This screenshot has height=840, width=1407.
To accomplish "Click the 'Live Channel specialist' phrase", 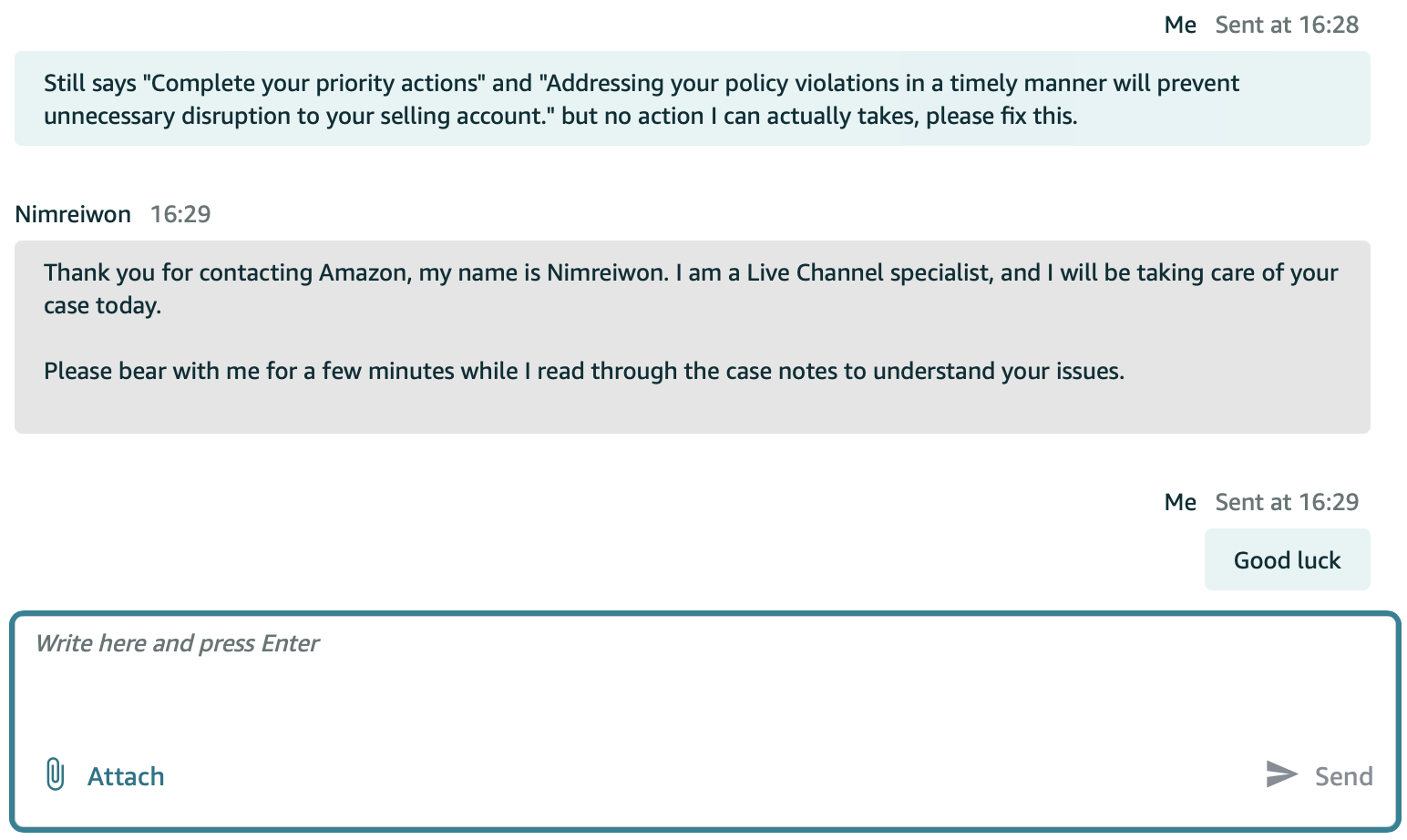I will (869, 272).
